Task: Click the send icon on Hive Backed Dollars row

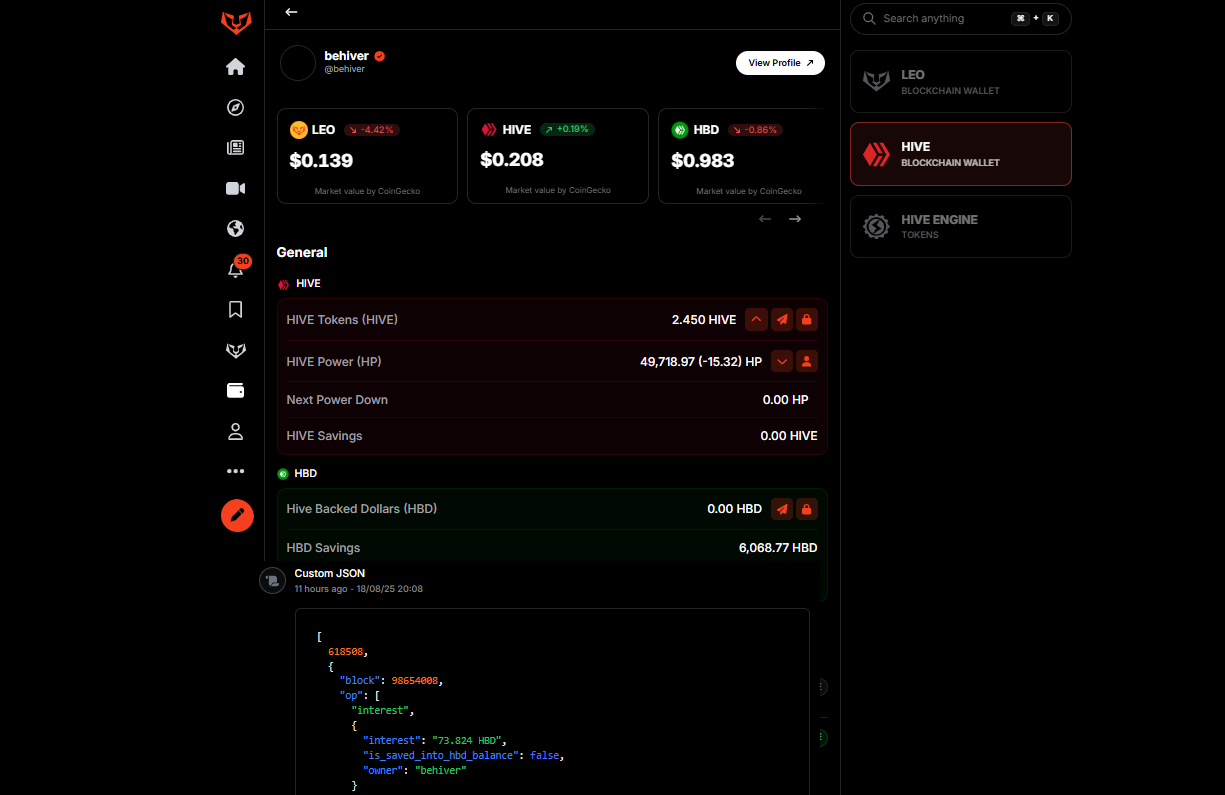Action: (x=782, y=509)
